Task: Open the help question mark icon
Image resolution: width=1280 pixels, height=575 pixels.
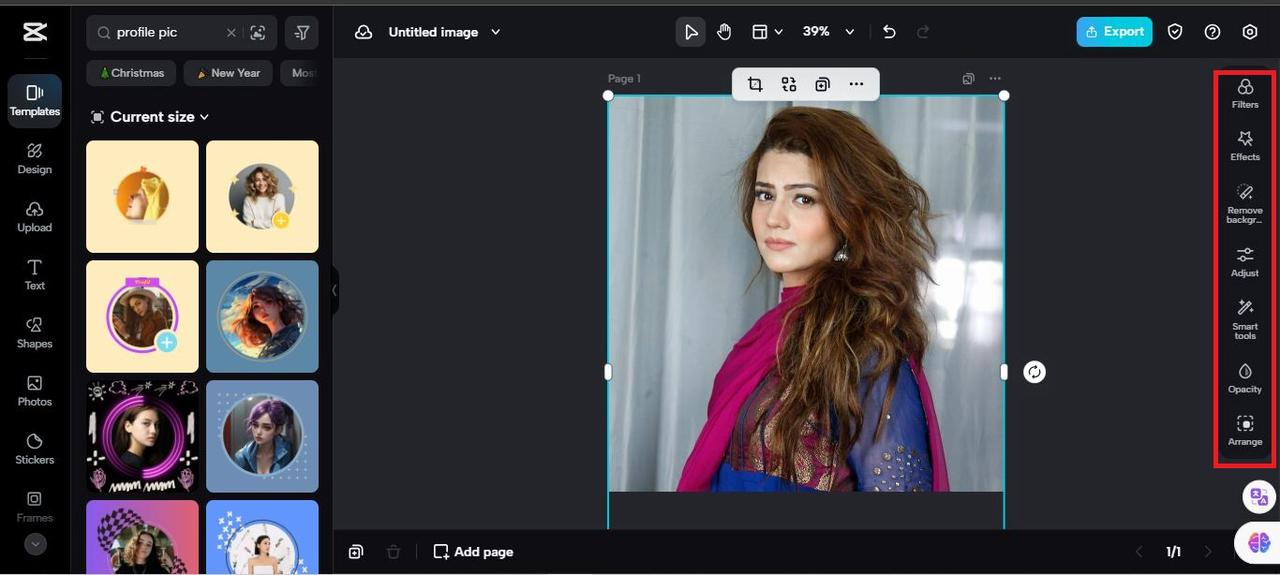Action: point(1212,32)
